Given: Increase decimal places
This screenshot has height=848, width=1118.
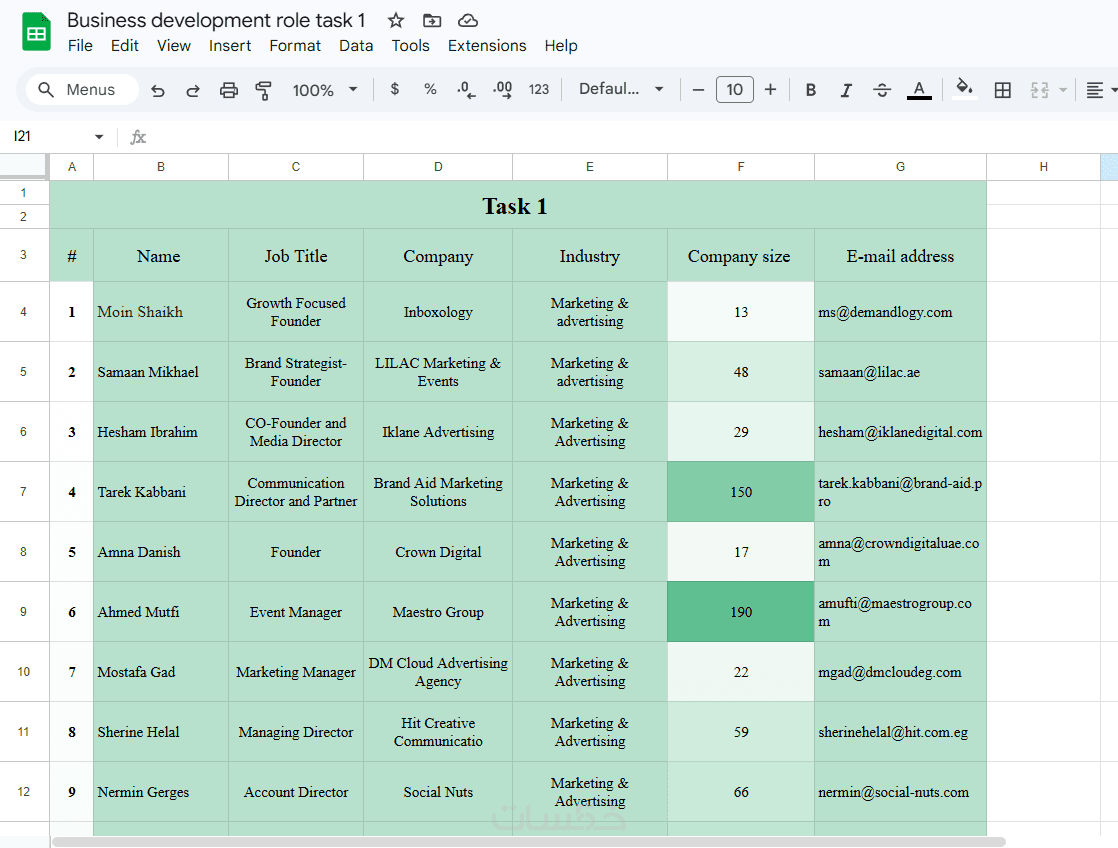Looking at the screenshot, I should point(503,90).
